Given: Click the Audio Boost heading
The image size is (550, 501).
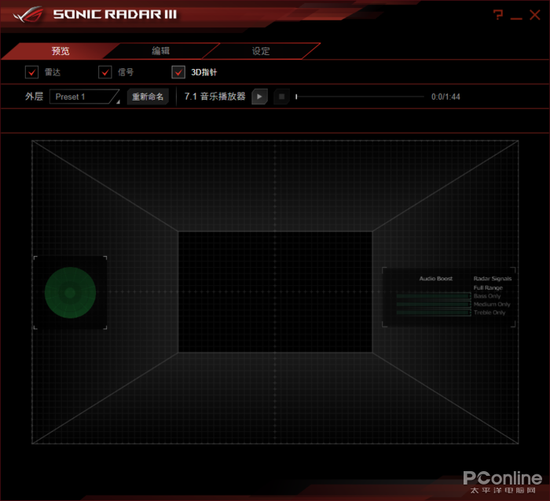Looking at the screenshot, I should click(x=436, y=279).
